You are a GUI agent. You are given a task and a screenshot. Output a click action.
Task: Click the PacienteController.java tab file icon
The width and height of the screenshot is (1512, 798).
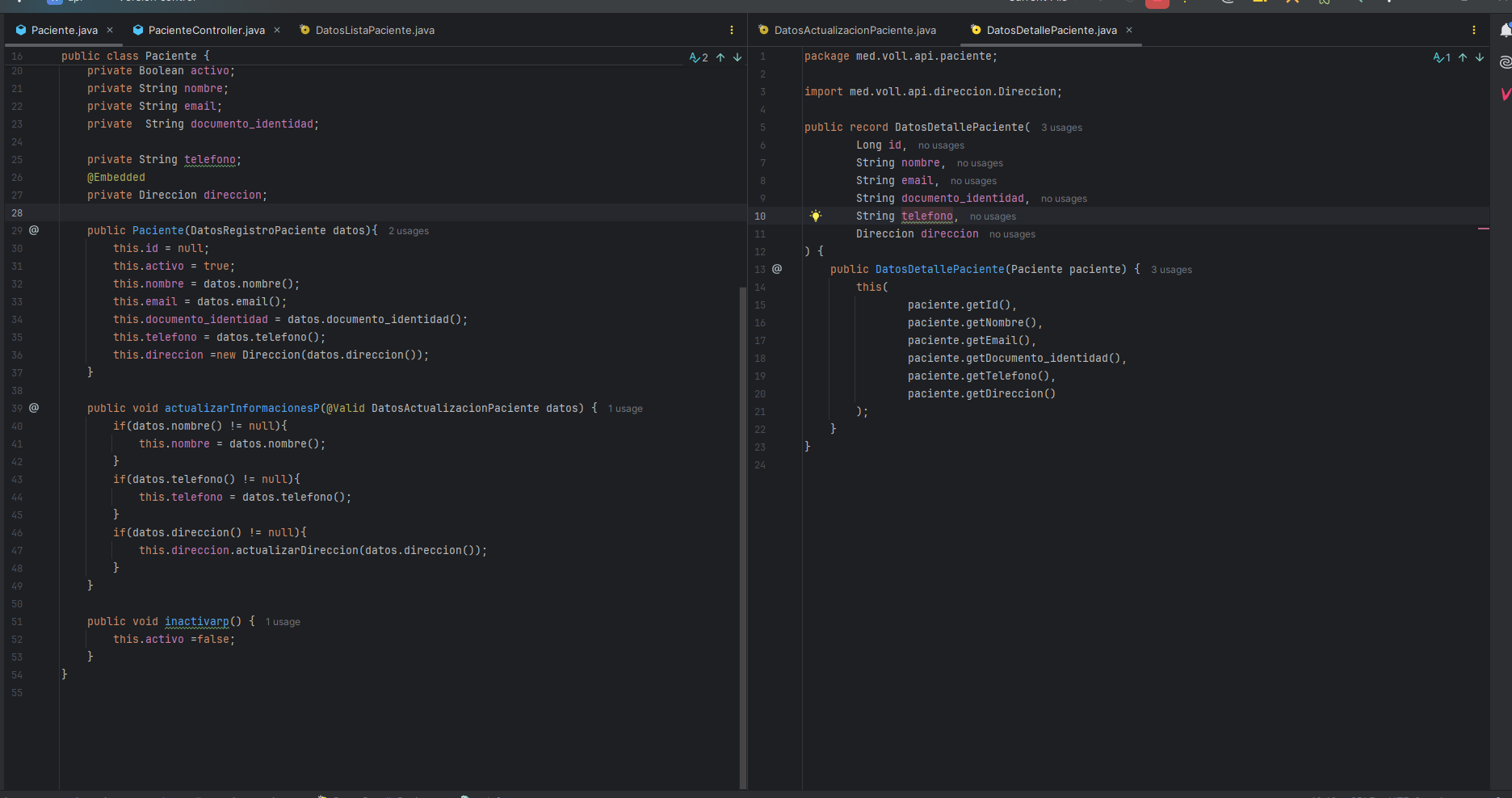click(x=138, y=30)
